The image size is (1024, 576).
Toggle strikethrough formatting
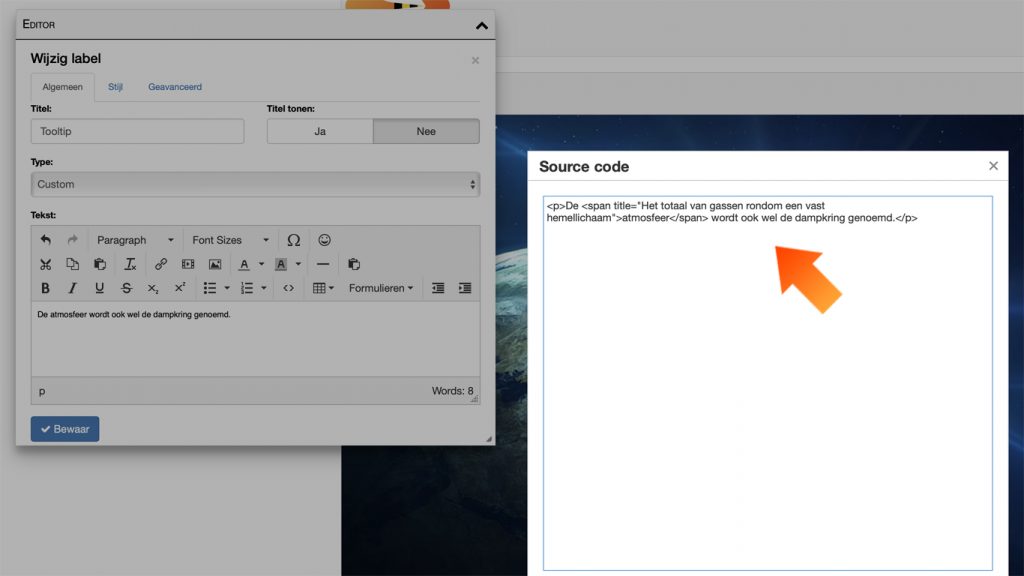127,288
